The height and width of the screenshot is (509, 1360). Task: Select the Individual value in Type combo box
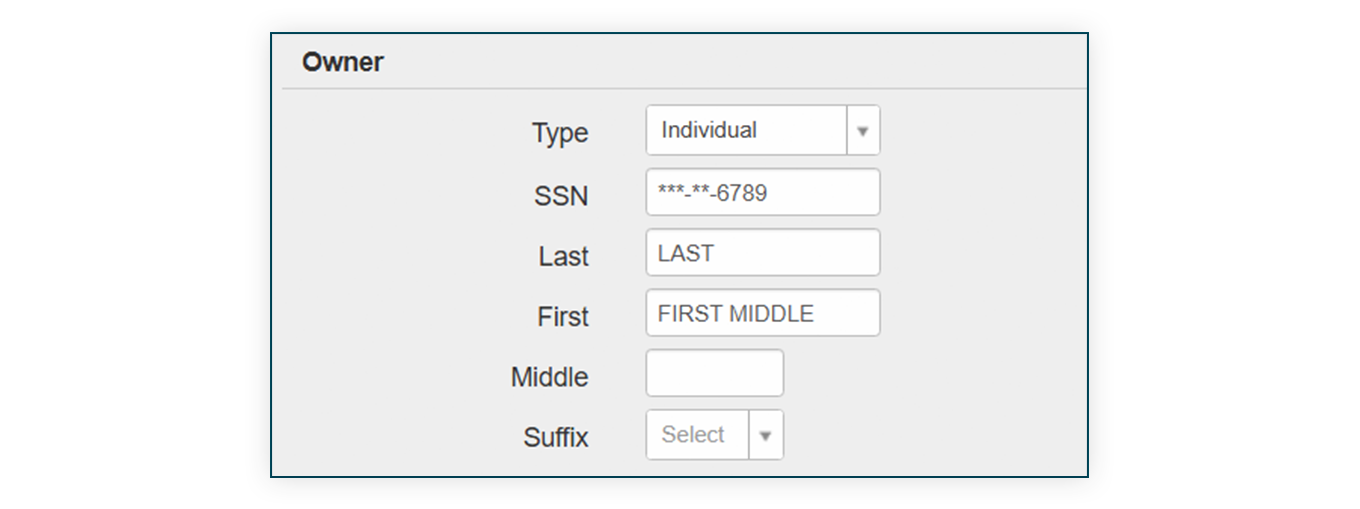coord(709,130)
